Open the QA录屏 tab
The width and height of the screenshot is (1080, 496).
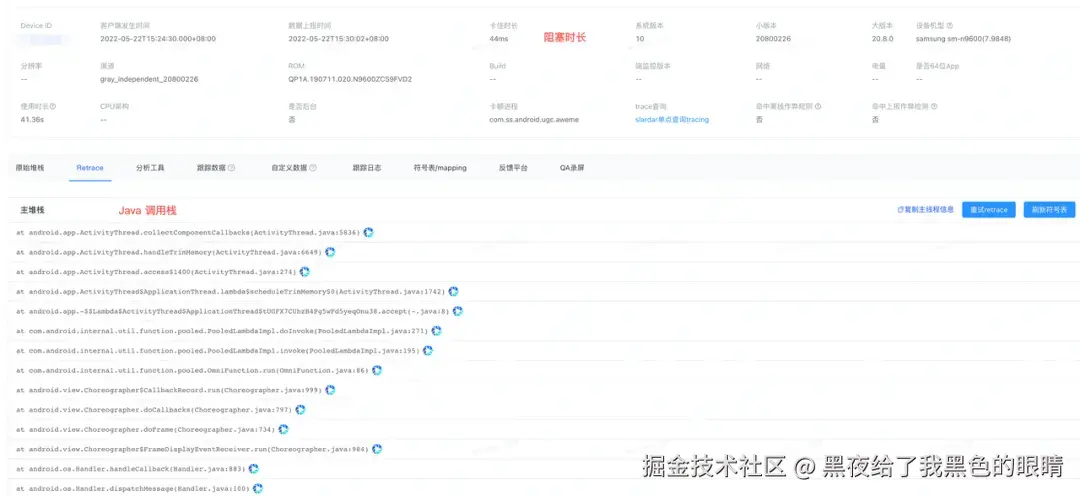coord(572,167)
